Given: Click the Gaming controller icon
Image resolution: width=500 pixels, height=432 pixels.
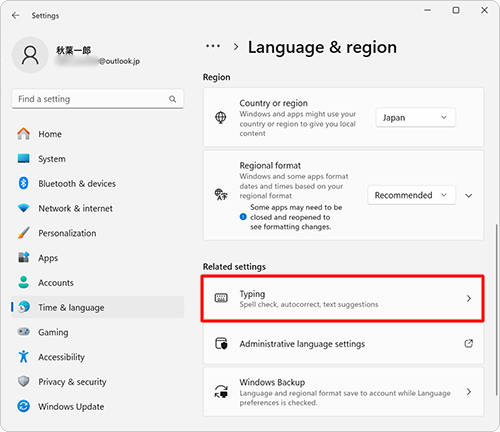Looking at the screenshot, I should tap(23, 332).
